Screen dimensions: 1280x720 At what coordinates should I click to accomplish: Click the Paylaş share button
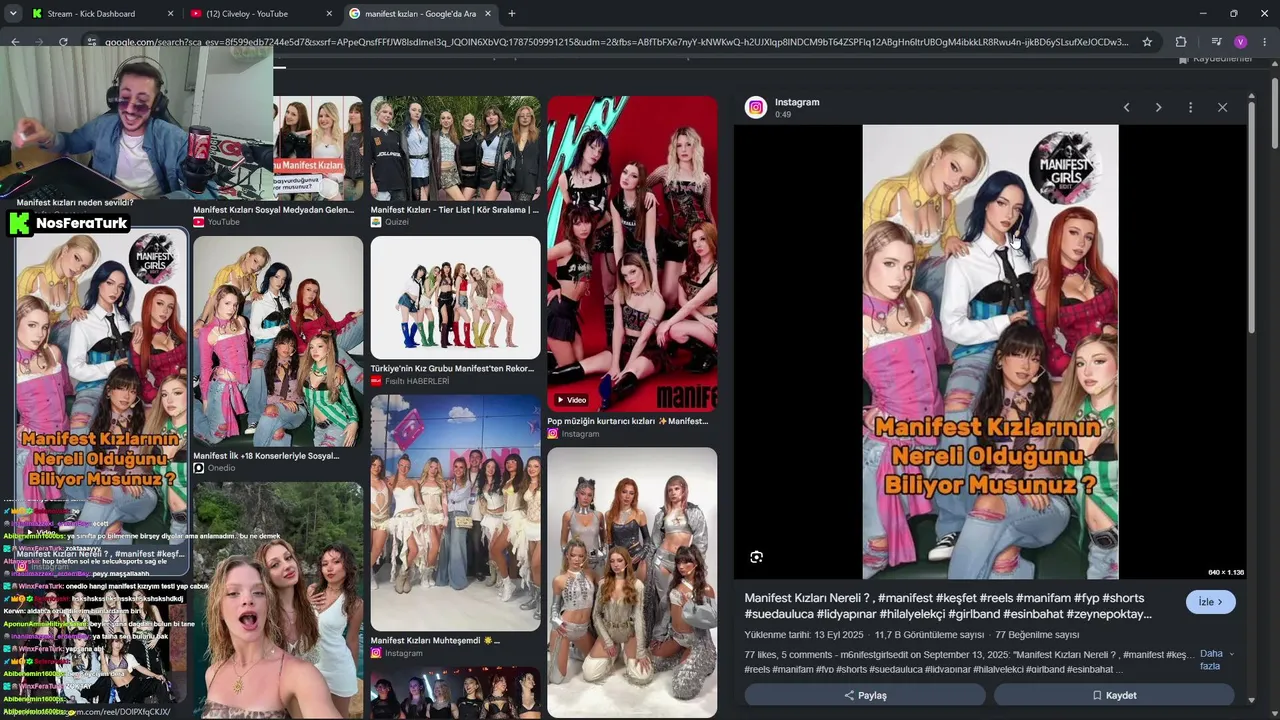tap(865, 695)
